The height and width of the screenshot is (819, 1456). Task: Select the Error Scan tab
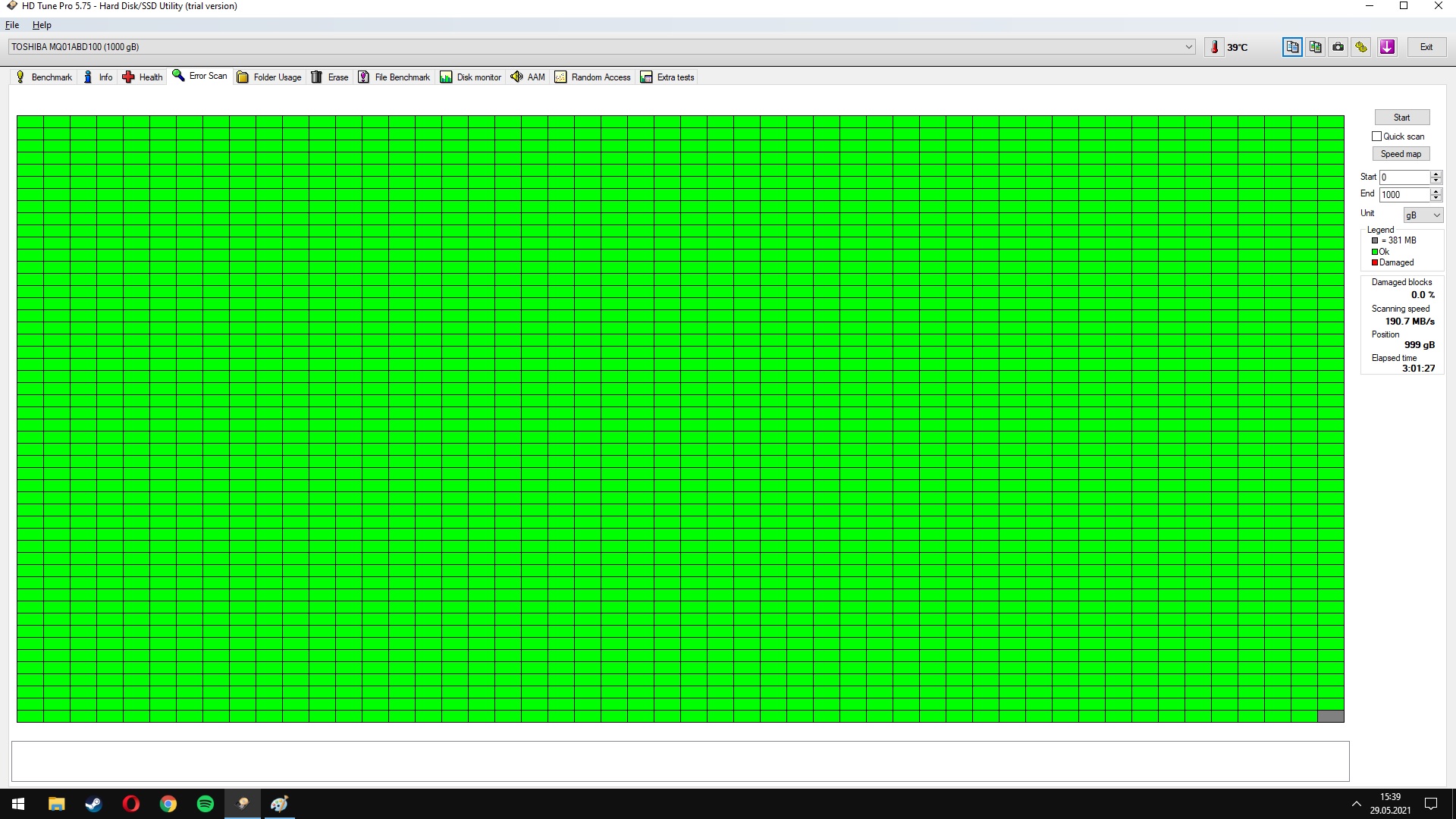200,76
